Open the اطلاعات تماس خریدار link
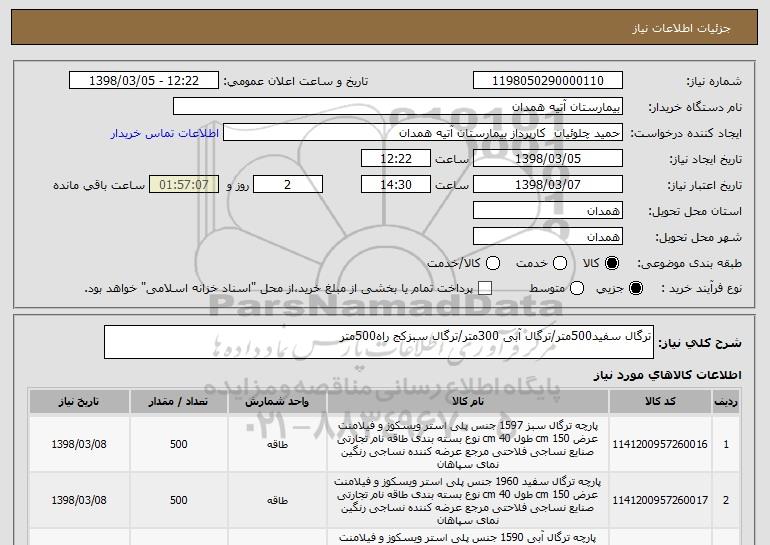The width and height of the screenshot is (770, 545). [x=165, y=134]
